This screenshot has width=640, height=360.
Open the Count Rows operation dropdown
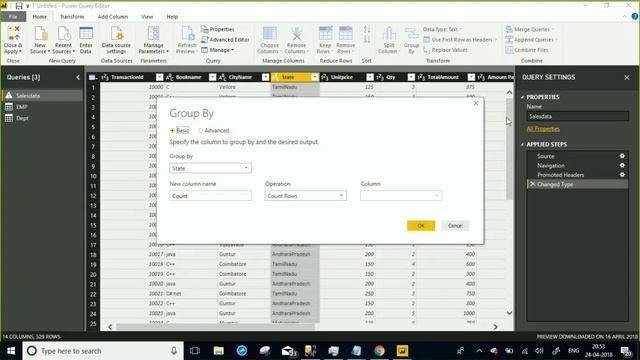coord(305,196)
